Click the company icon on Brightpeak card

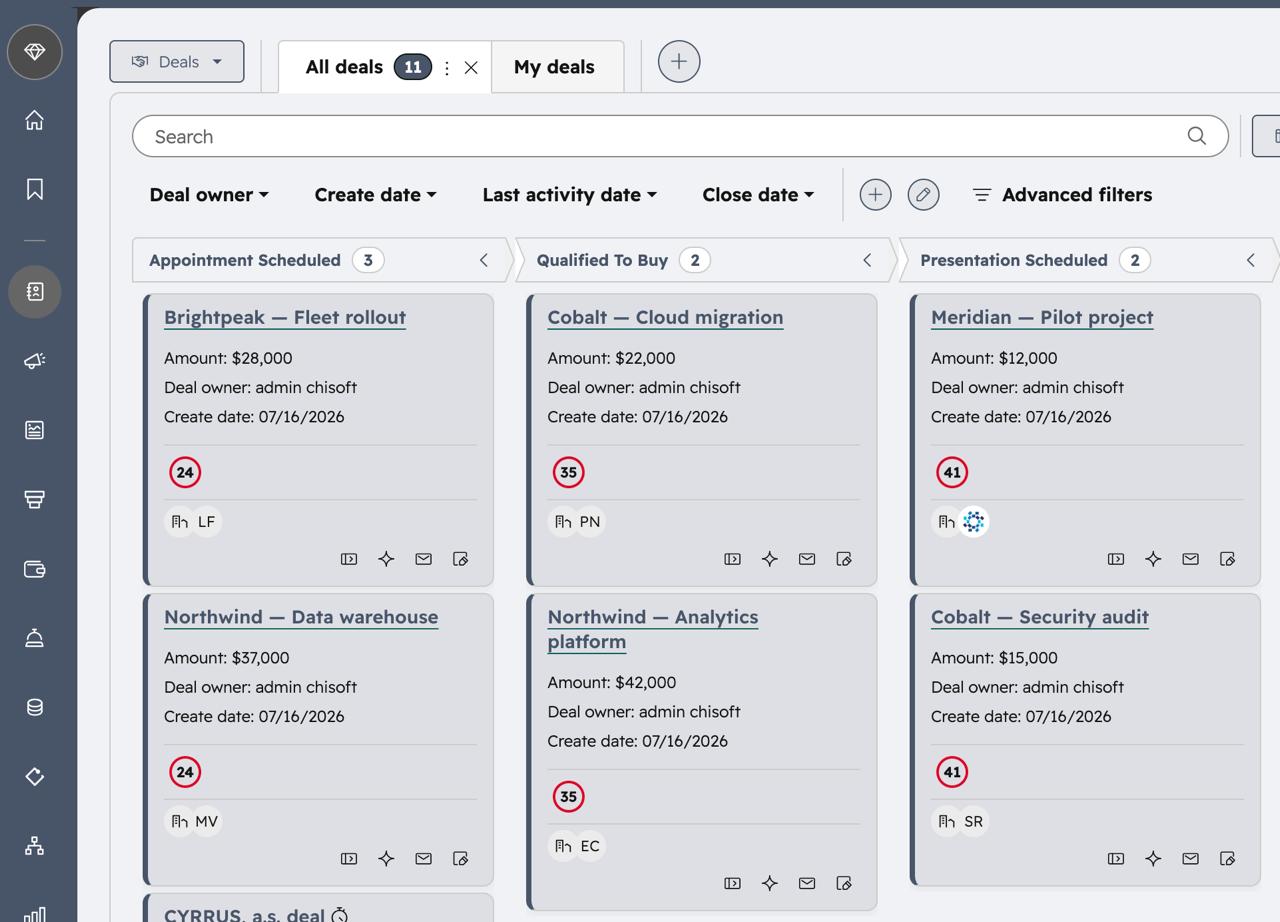coord(179,522)
